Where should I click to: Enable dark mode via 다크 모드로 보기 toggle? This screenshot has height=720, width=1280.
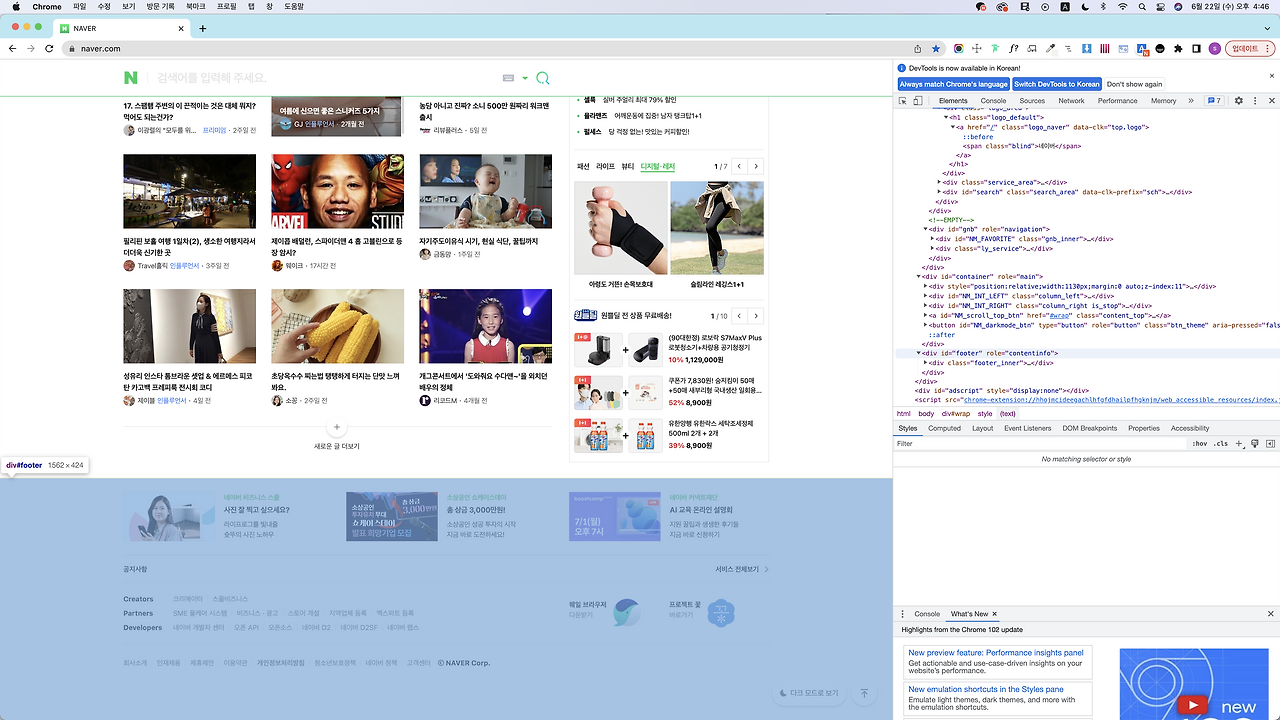pyautogui.click(x=809, y=693)
